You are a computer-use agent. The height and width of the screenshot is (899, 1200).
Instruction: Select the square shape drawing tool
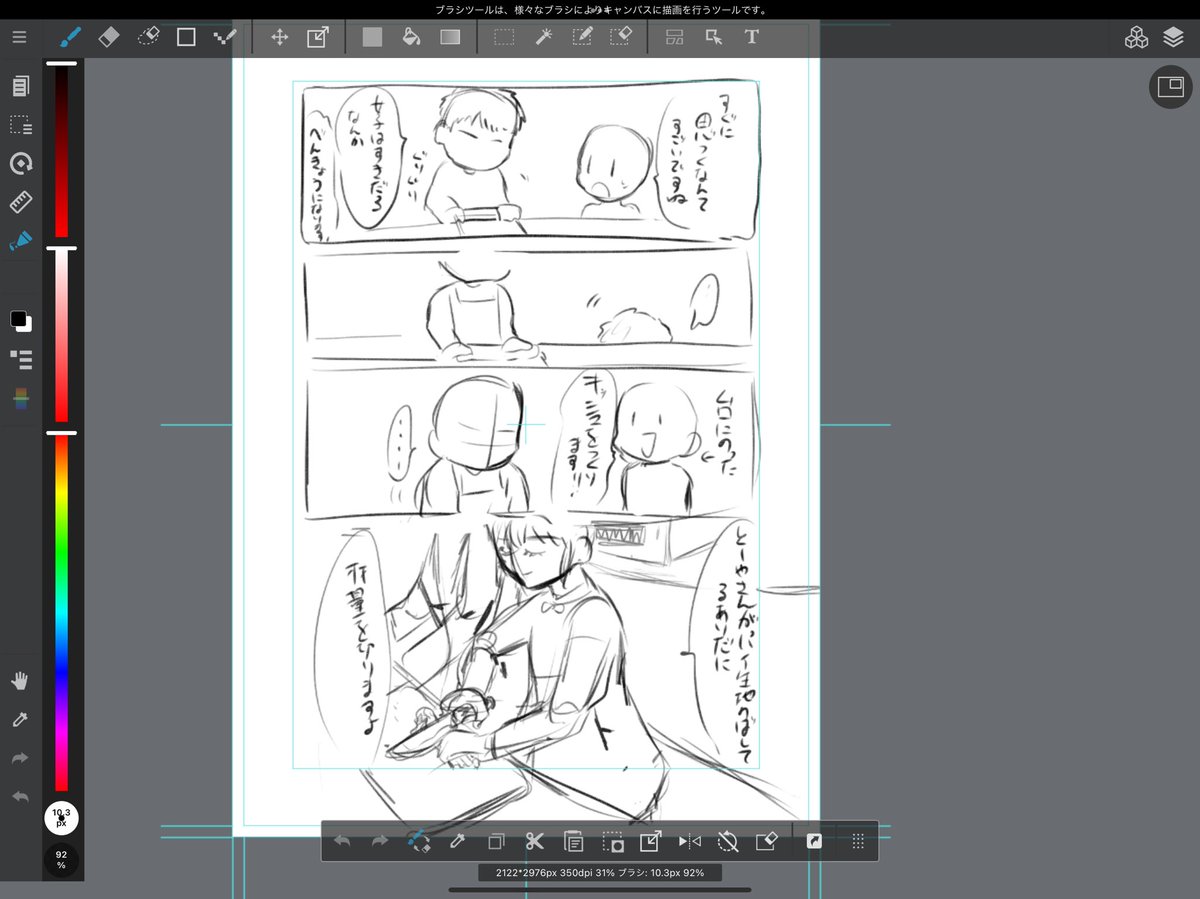click(x=186, y=38)
